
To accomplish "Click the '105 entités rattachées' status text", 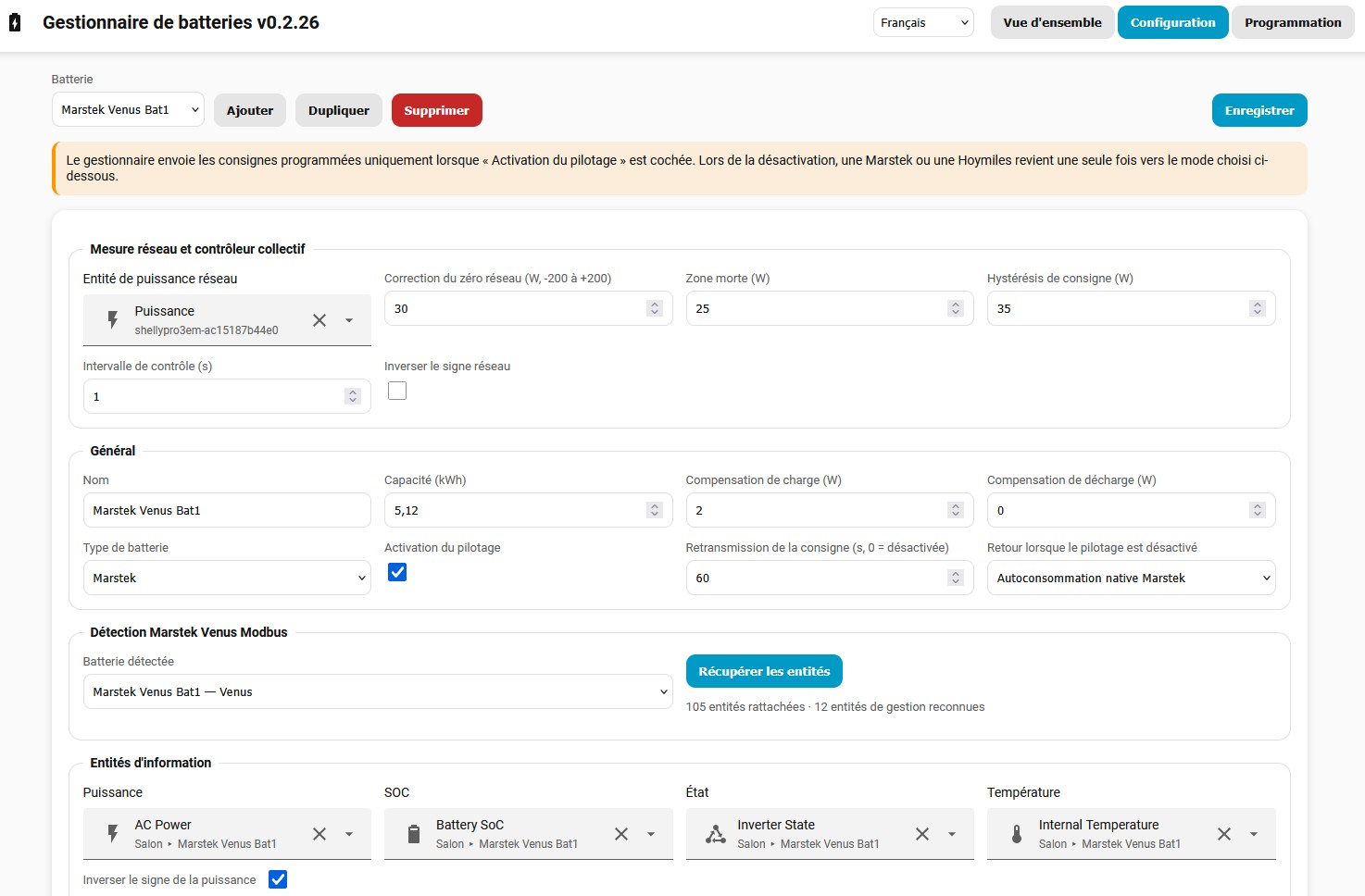I will click(745, 706).
